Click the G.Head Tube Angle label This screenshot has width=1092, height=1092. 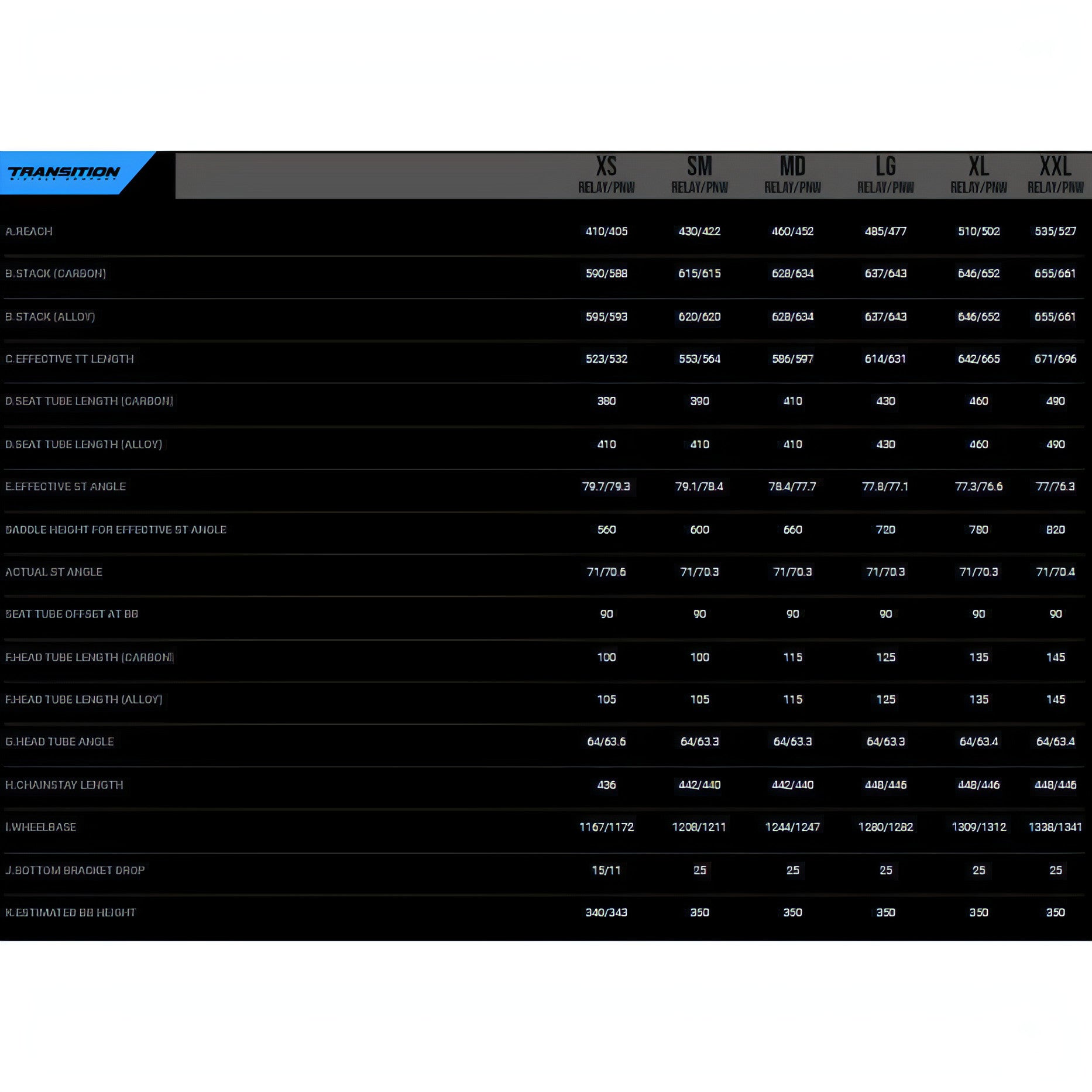click(60, 741)
